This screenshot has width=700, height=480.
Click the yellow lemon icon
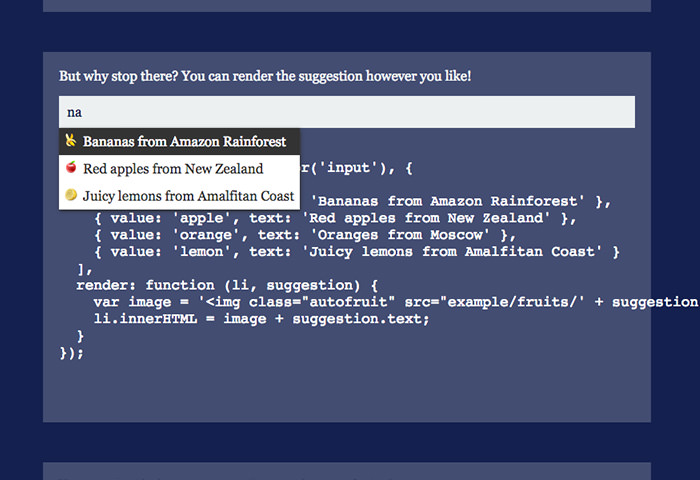point(71,195)
